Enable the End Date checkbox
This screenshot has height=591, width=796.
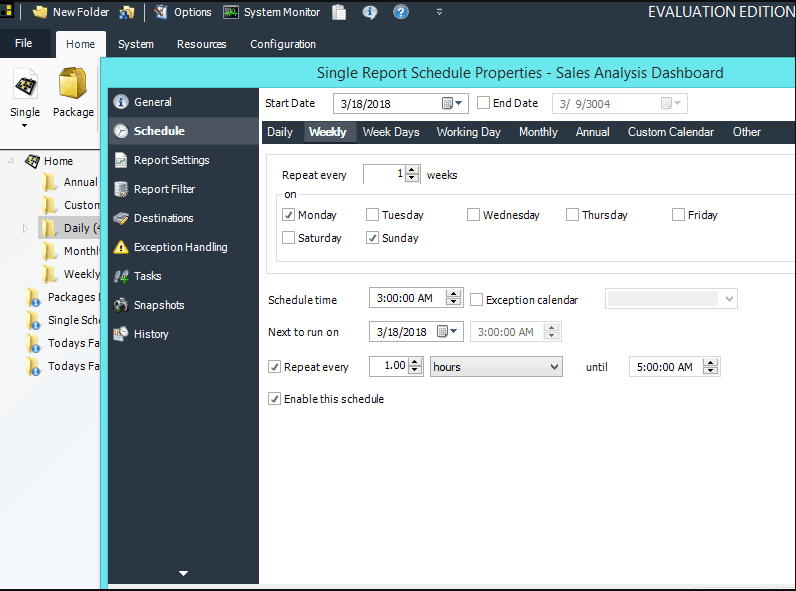484,103
